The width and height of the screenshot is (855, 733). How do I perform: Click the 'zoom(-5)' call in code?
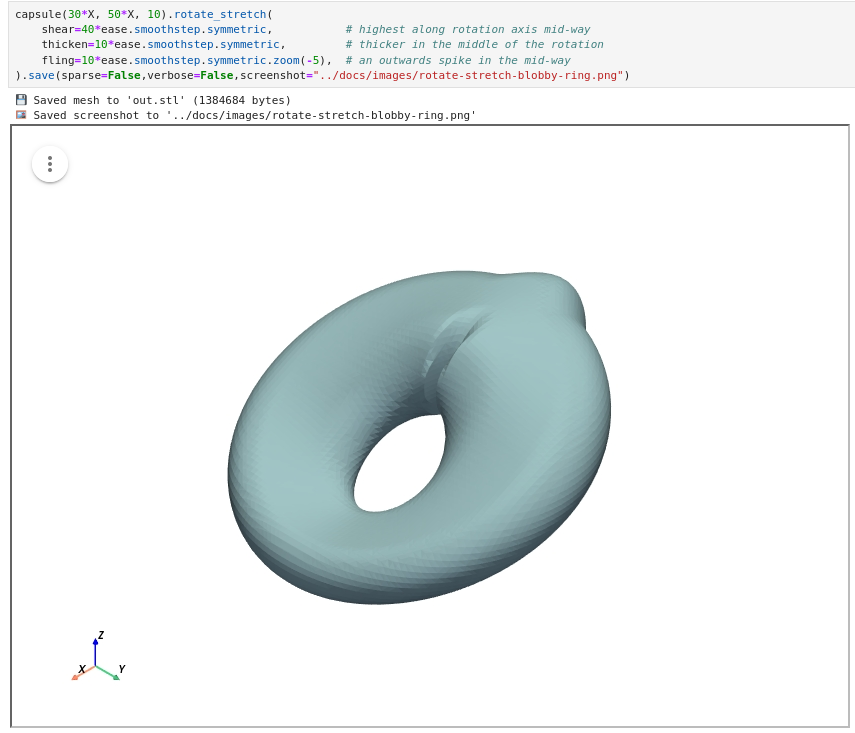coord(299,60)
